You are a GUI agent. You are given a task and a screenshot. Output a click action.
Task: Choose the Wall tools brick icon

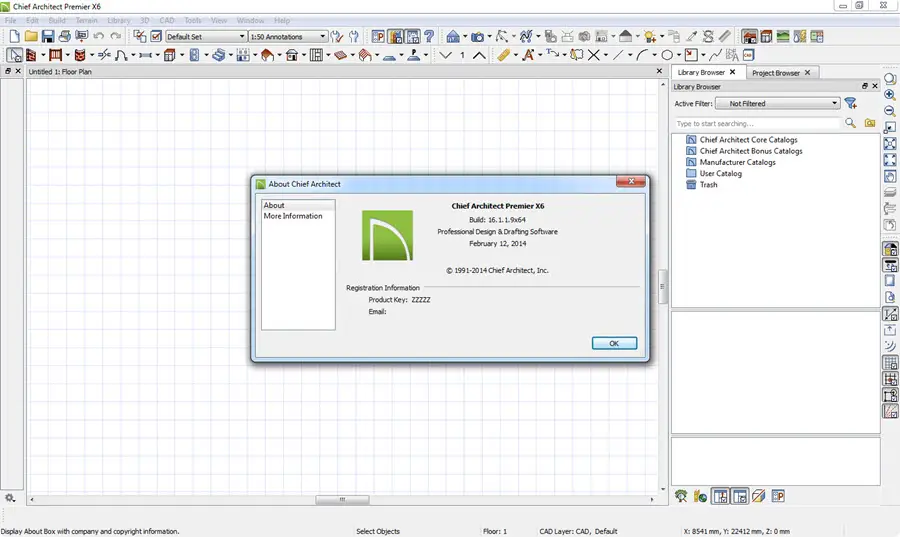[31, 55]
